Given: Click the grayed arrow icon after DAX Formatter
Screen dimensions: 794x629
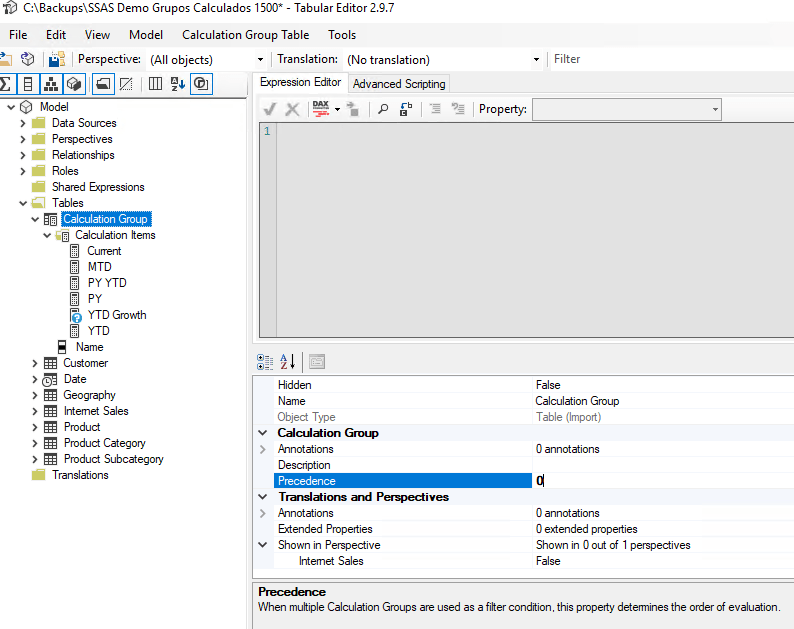Looking at the screenshot, I should click(353, 109).
